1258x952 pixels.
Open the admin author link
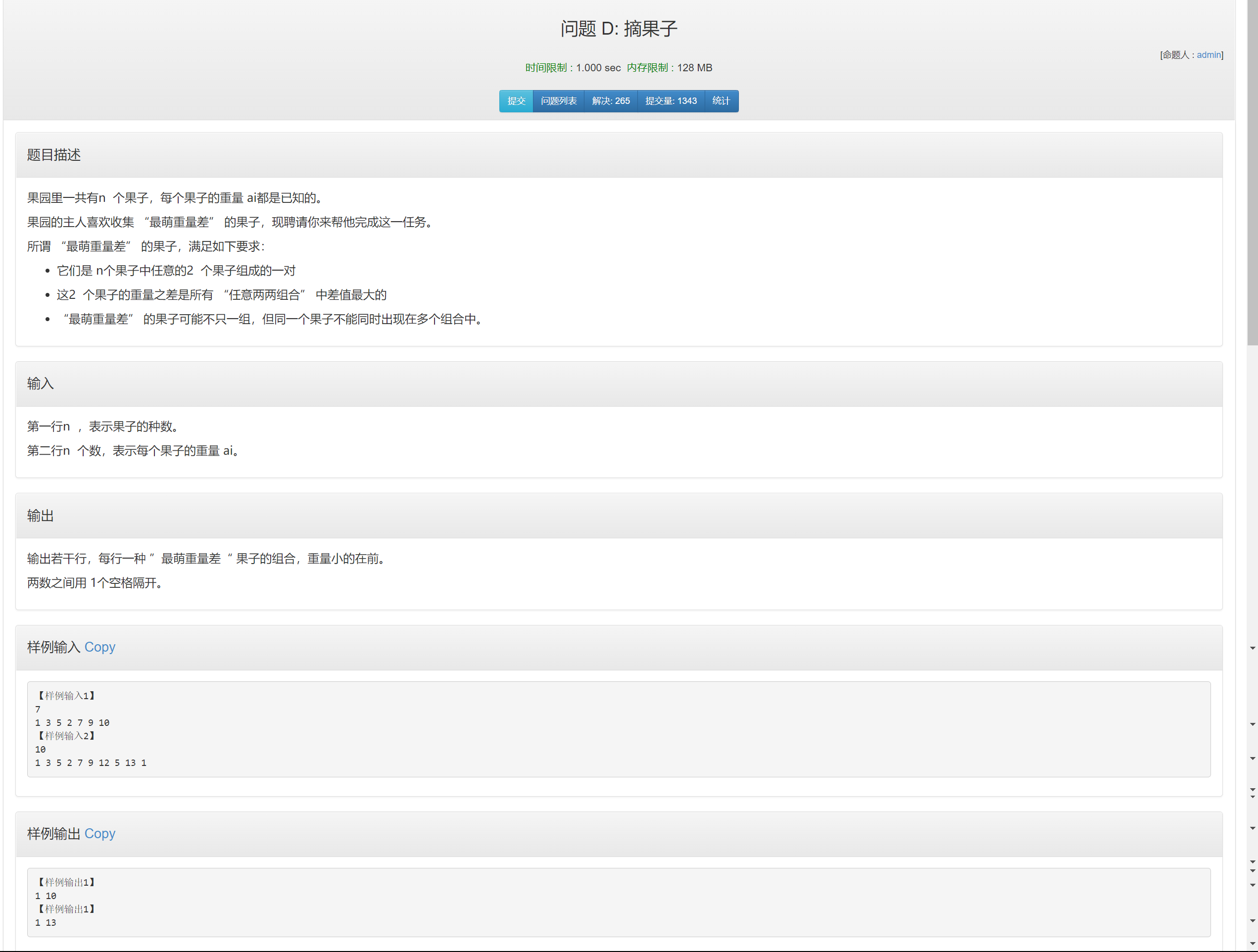click(x=1209, y=55)
